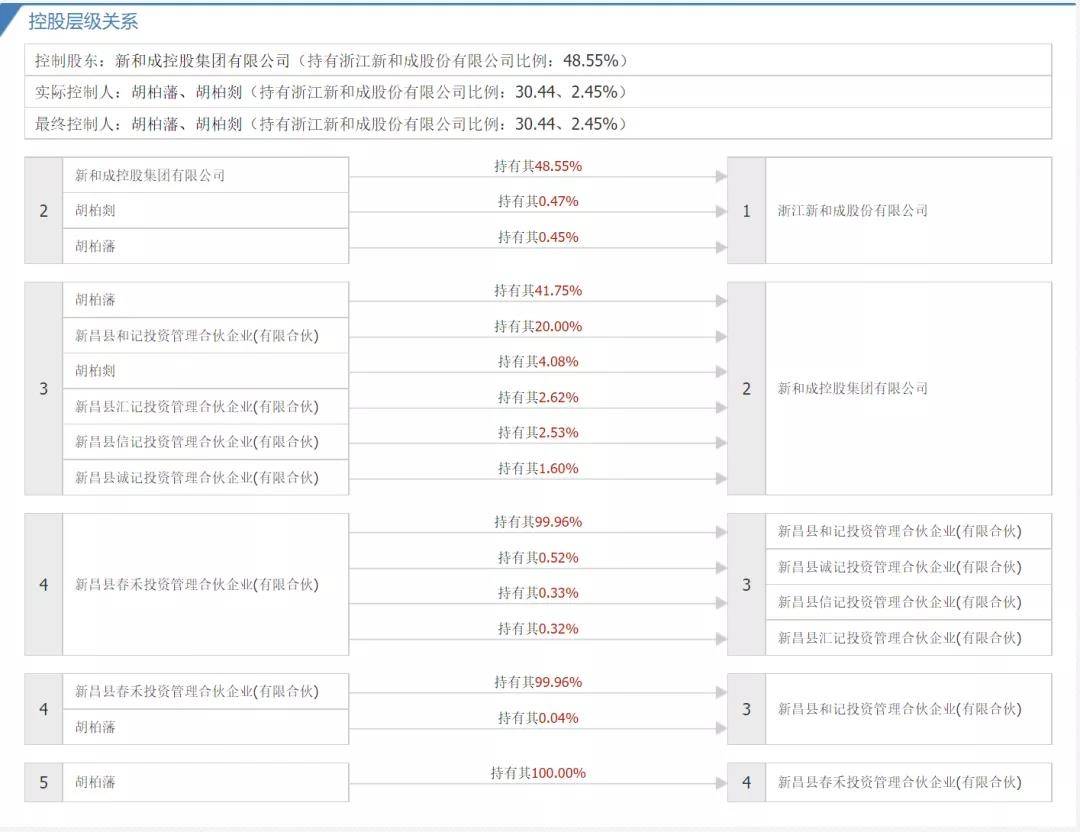Select the 浙江新和成股份有限公司 cell
1080x832 pixels.
(x=908, y=211)
